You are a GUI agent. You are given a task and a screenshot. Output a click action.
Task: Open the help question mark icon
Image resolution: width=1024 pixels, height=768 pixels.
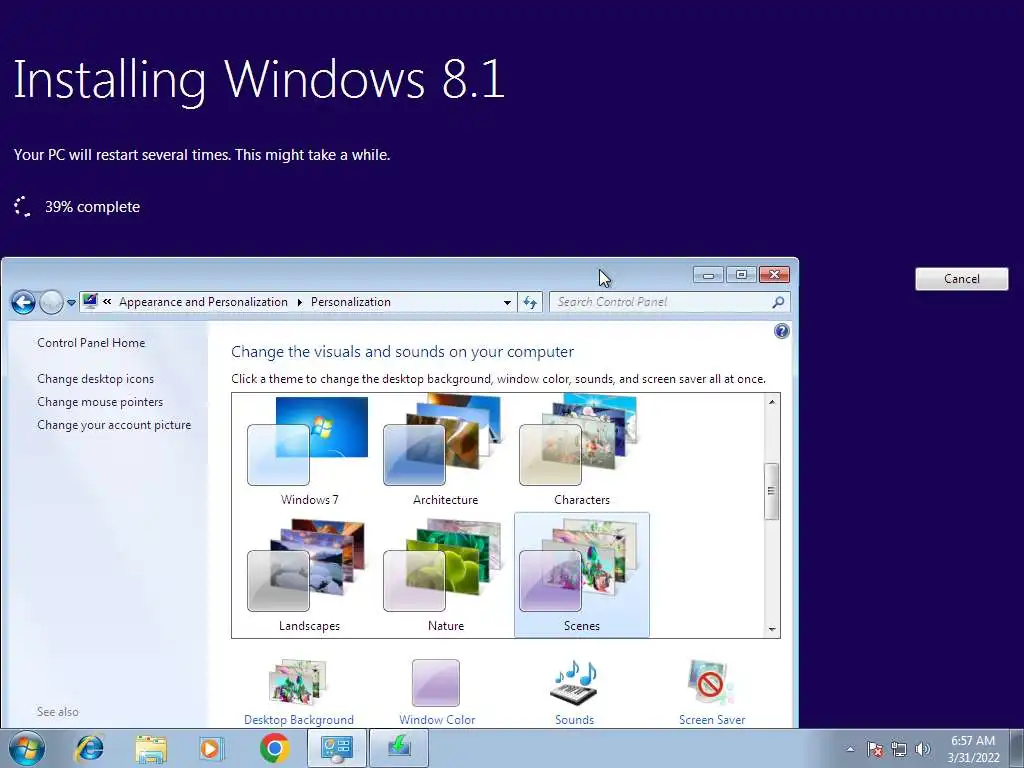(781, 331)
